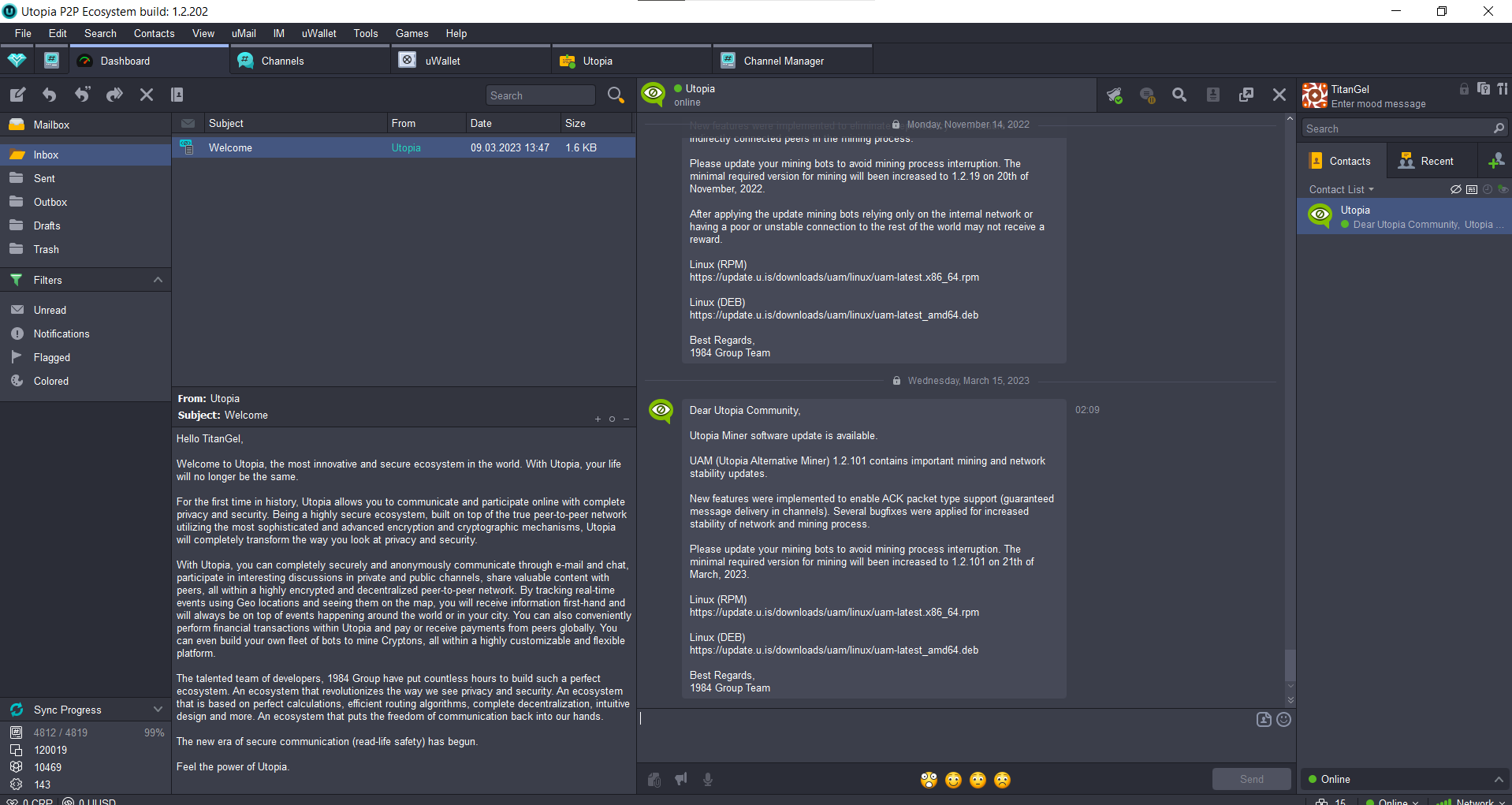Image resolution: width=1512 pixels, height=805 pixels.
Task: Click the uMail search magnifier icon
Action: pyautogui.click(x=616, y=95)
